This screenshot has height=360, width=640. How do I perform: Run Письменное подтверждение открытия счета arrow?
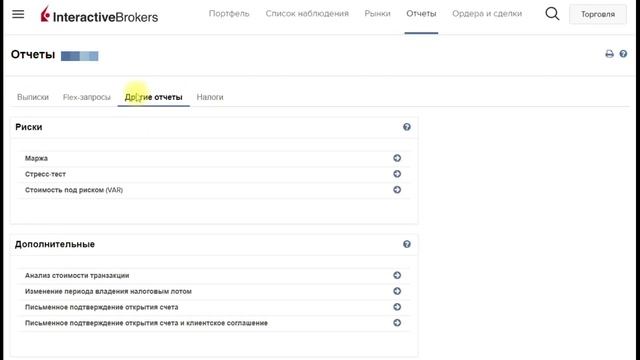tap(397, 307)
